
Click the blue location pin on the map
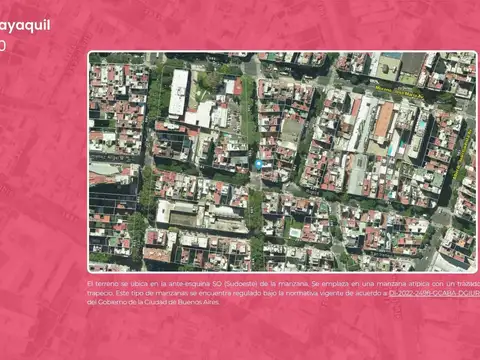(x=258, y=164)
